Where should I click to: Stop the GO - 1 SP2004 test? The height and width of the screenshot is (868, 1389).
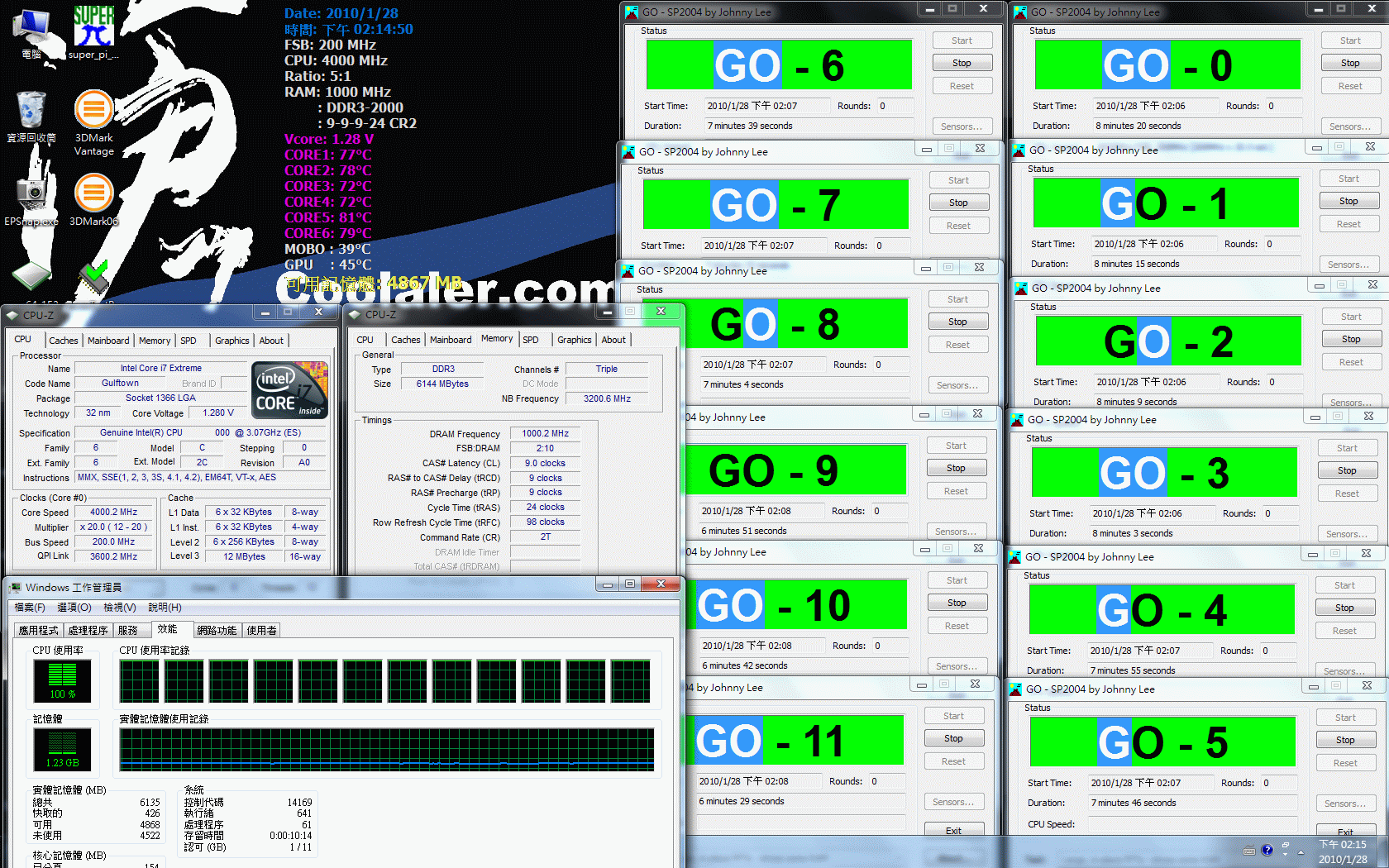pos(1348,201)
